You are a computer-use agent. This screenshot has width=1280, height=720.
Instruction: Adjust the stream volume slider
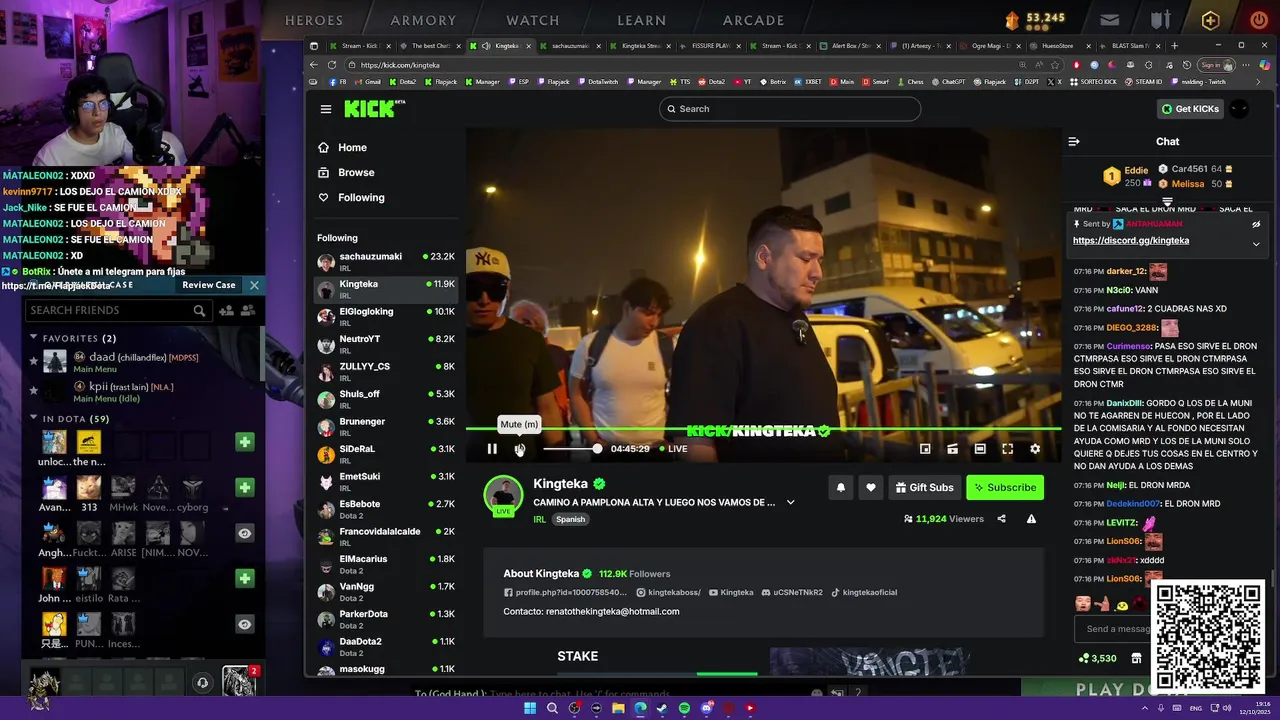pos(572,449)
